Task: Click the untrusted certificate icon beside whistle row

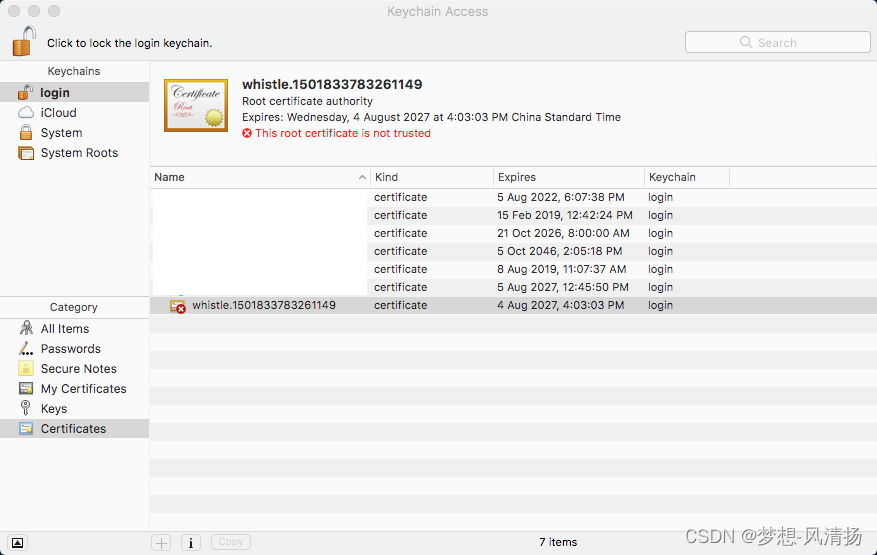Action: (x=178, y=306)
